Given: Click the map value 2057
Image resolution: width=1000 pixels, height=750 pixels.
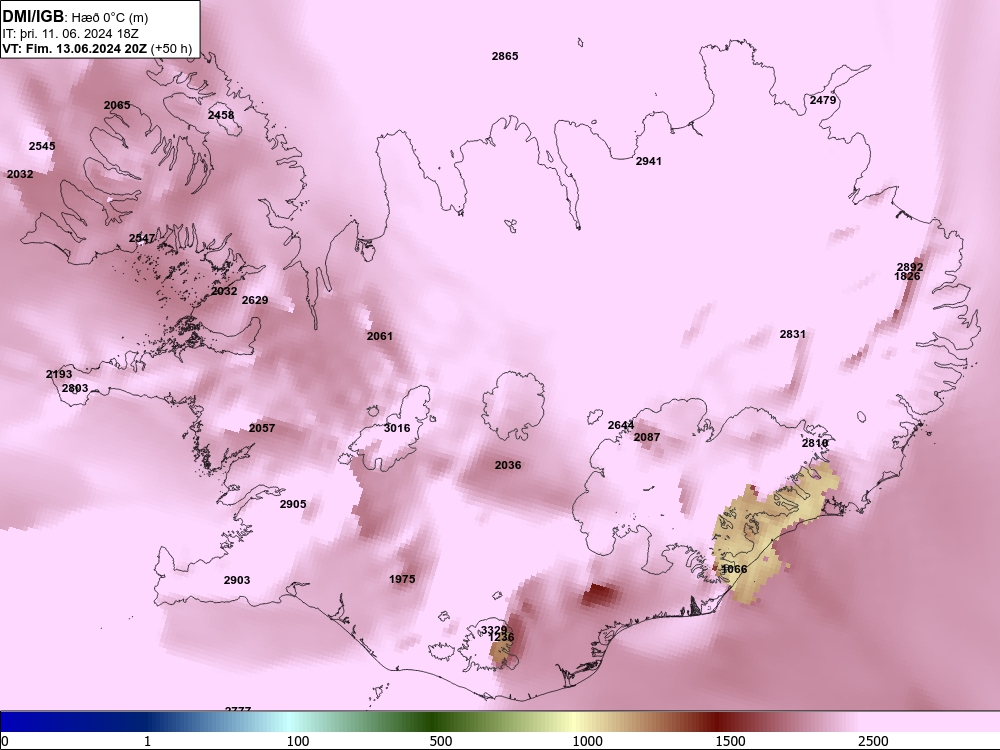Looking at the screenshot, I should 261,428.
